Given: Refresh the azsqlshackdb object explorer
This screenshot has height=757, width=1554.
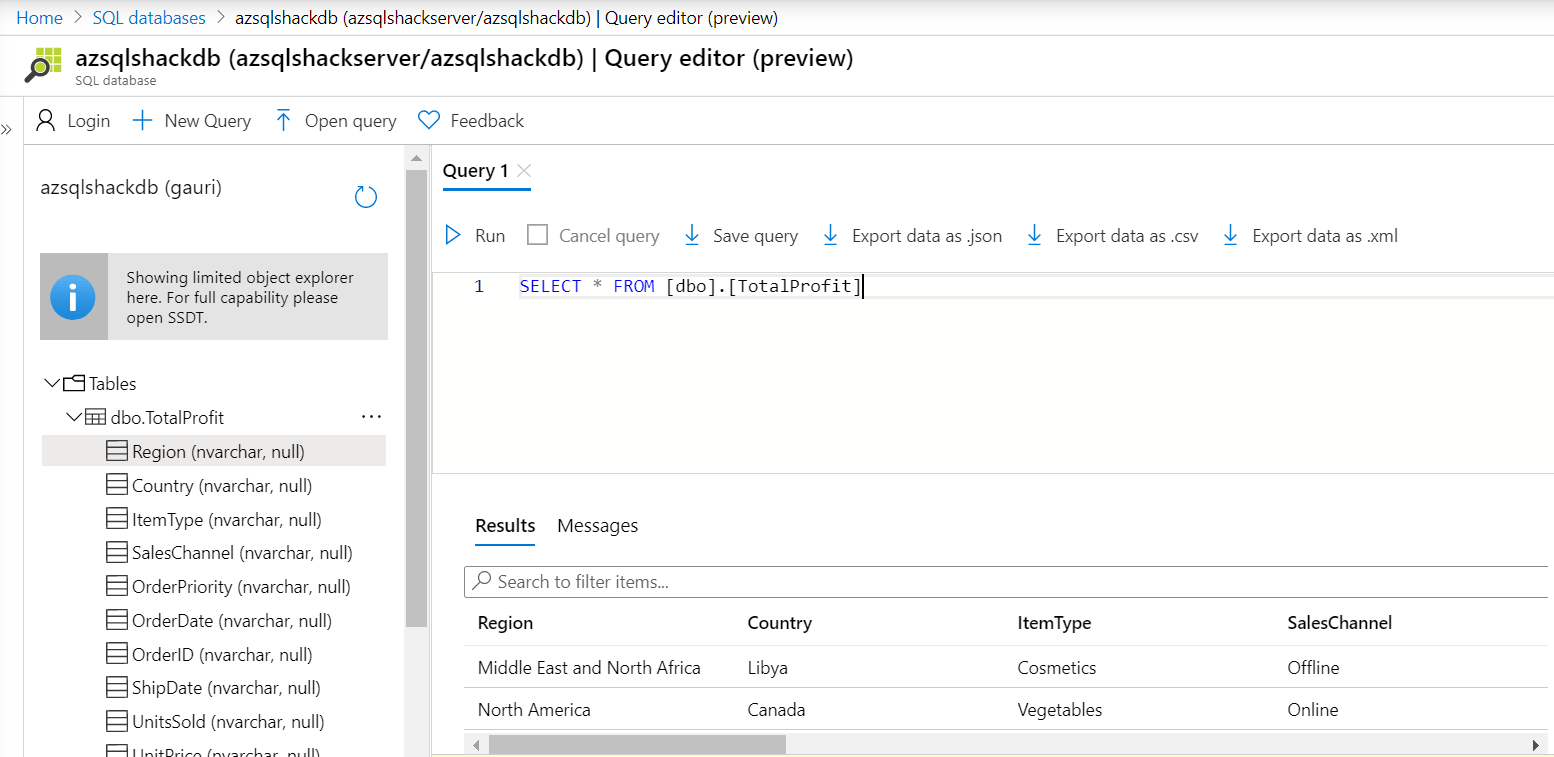Looking at the screenshot, I should (x=365, y=197).
